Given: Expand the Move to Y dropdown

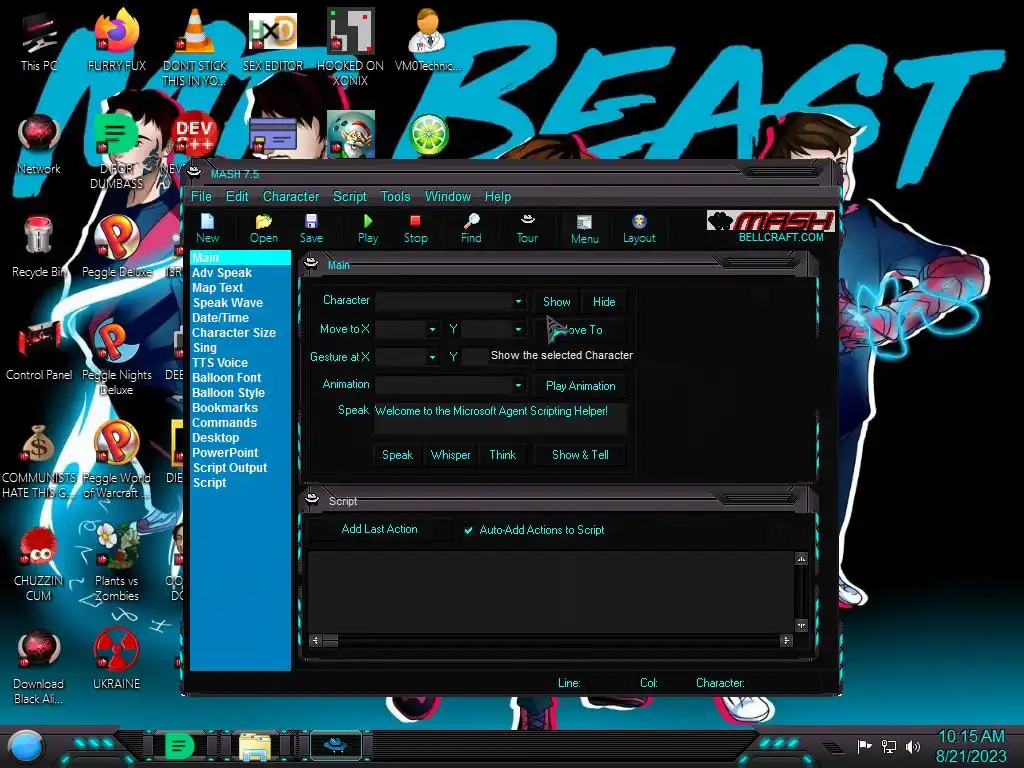Looking at the screenshot, I should click(518, 329).
